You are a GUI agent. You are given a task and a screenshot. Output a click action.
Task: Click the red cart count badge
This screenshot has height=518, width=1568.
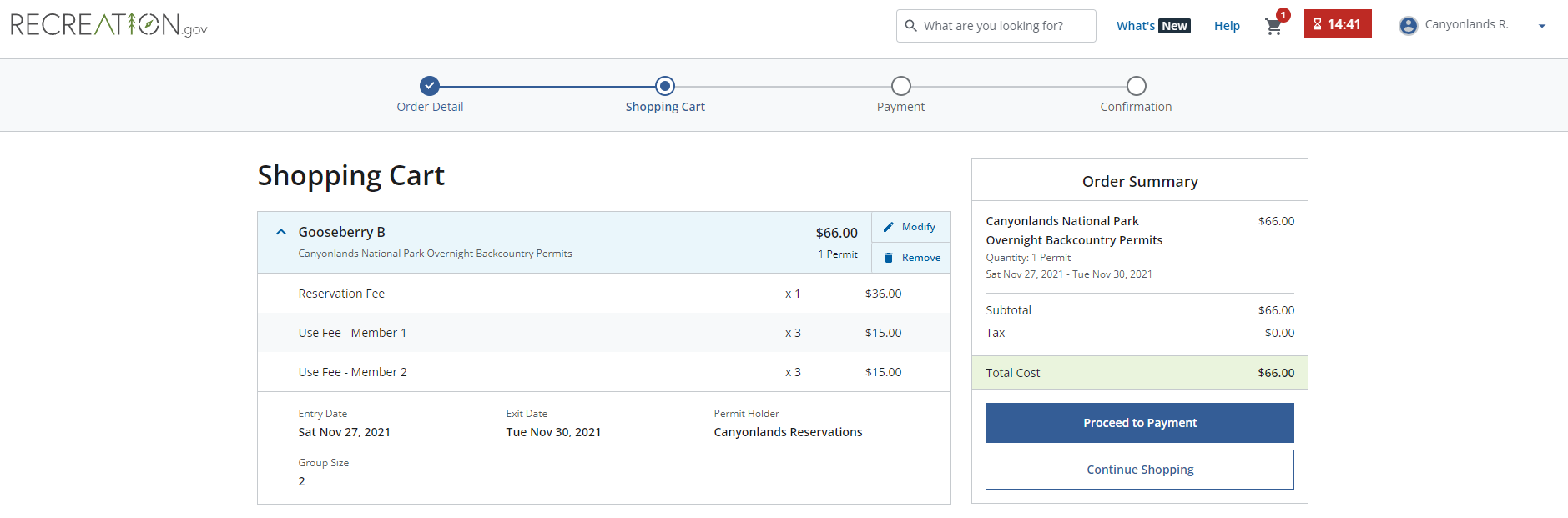1283,15
